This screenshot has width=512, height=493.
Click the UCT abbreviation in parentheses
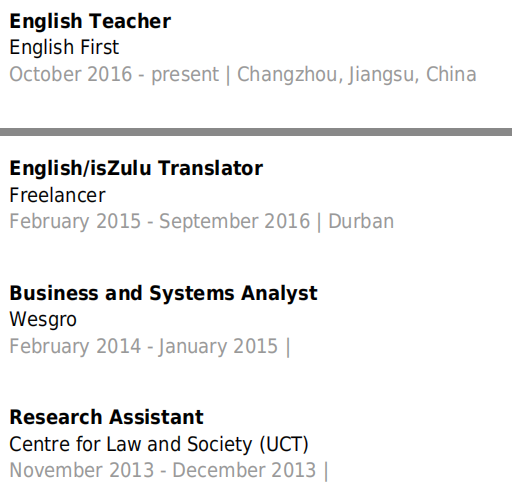click(284, 445)
